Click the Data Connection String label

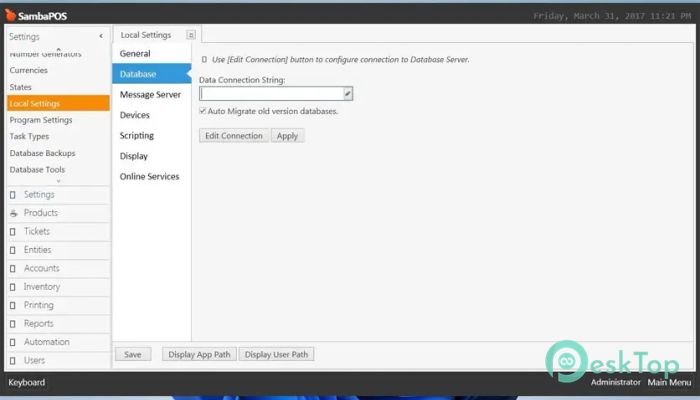pos(242,80)
